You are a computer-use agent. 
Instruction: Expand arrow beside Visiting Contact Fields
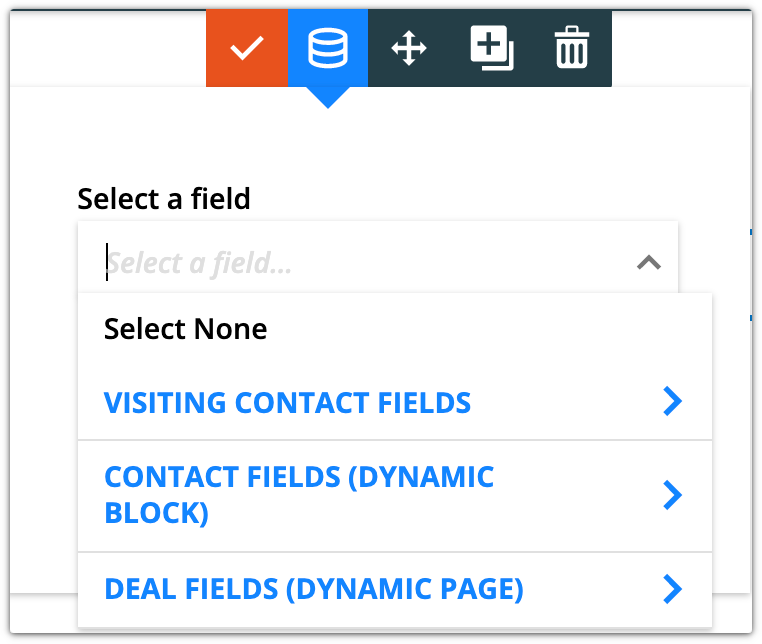click(x=673, y=401)
